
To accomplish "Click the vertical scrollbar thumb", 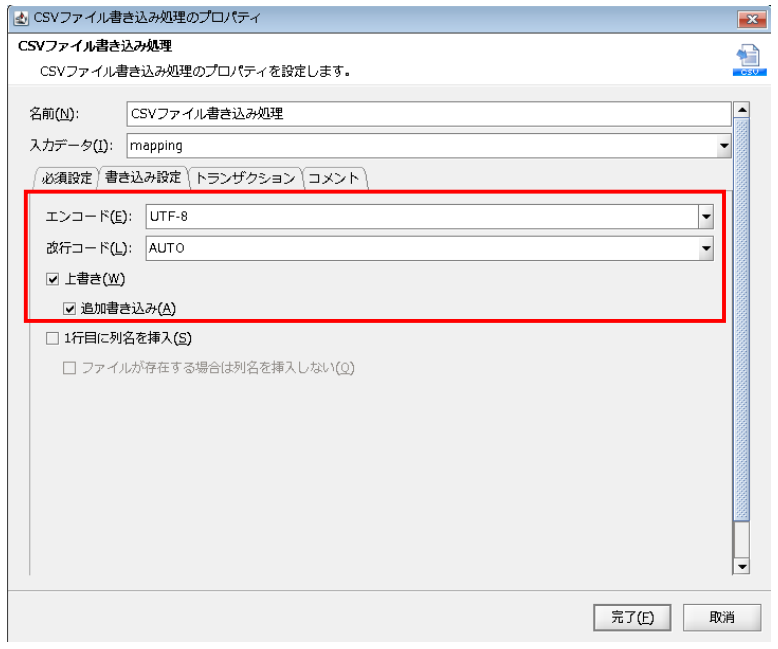I will pos(741,320).
